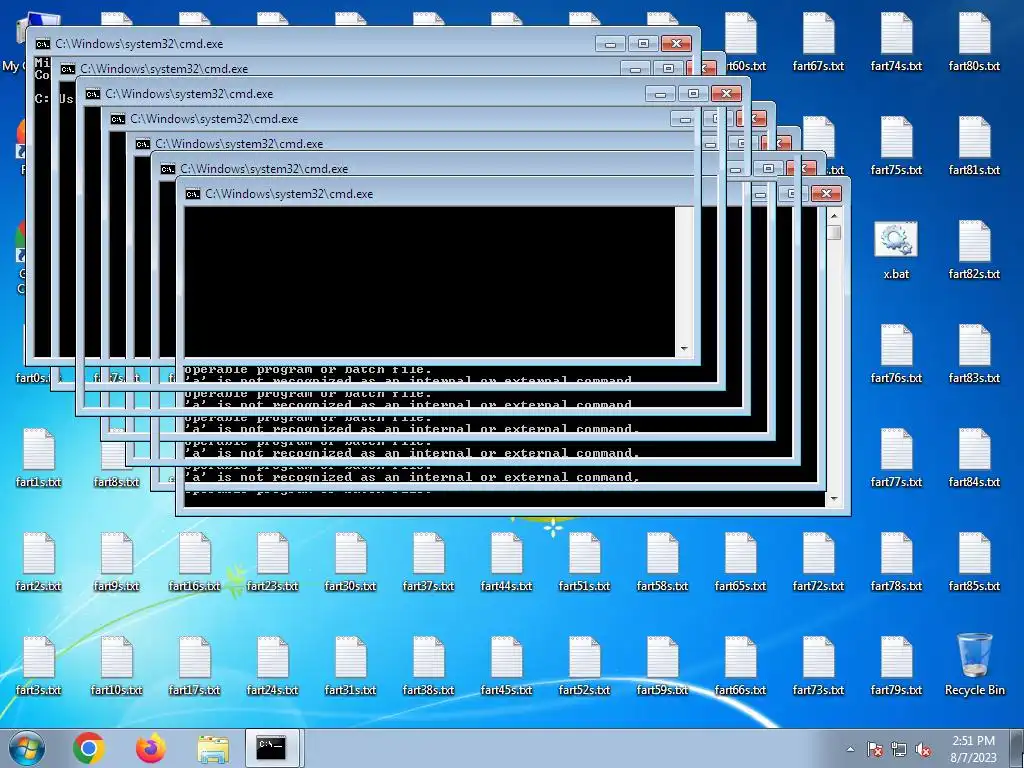Show hidden system tray icons arrow
The height and width of the screenshot is (768, 1024).
[x=850, y=749]
